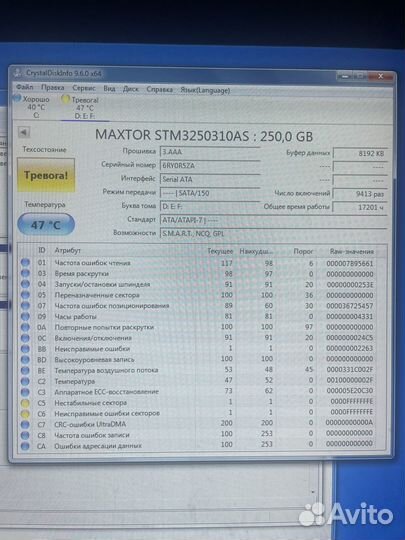The width and height of the screenshot is (405, 540).
Task: Open the Справка menu
Action: click(x=159, y=90)
